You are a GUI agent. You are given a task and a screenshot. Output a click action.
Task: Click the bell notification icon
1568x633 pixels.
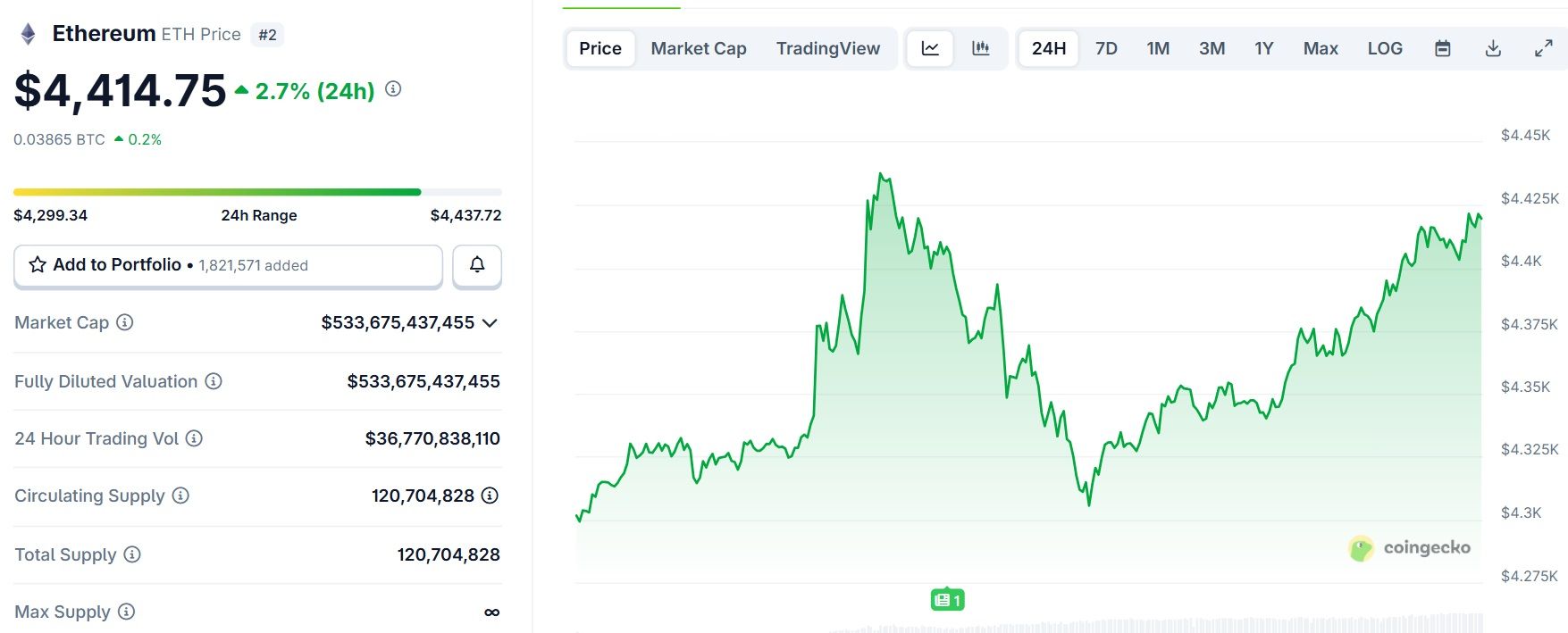[476, 265]
